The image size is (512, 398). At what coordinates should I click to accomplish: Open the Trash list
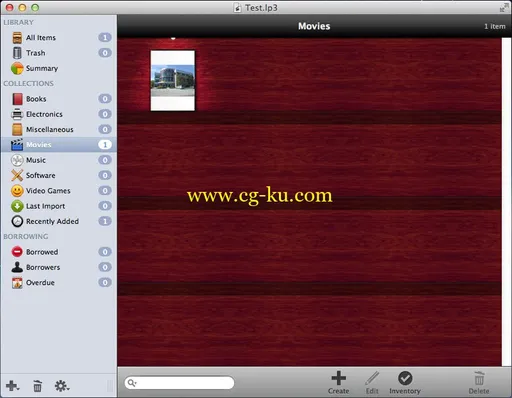(58, 53)
